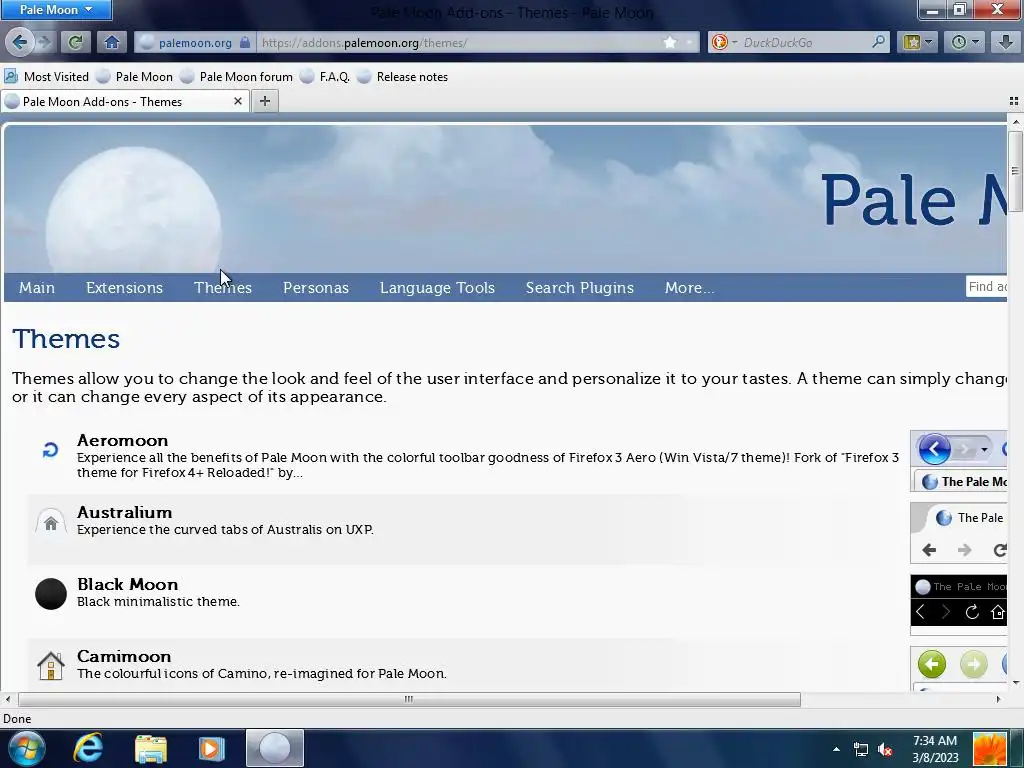This screenshot has height=768, width=1024.
Task: Open downloads via the down-arrow icon
Action: click(1006, 42)
